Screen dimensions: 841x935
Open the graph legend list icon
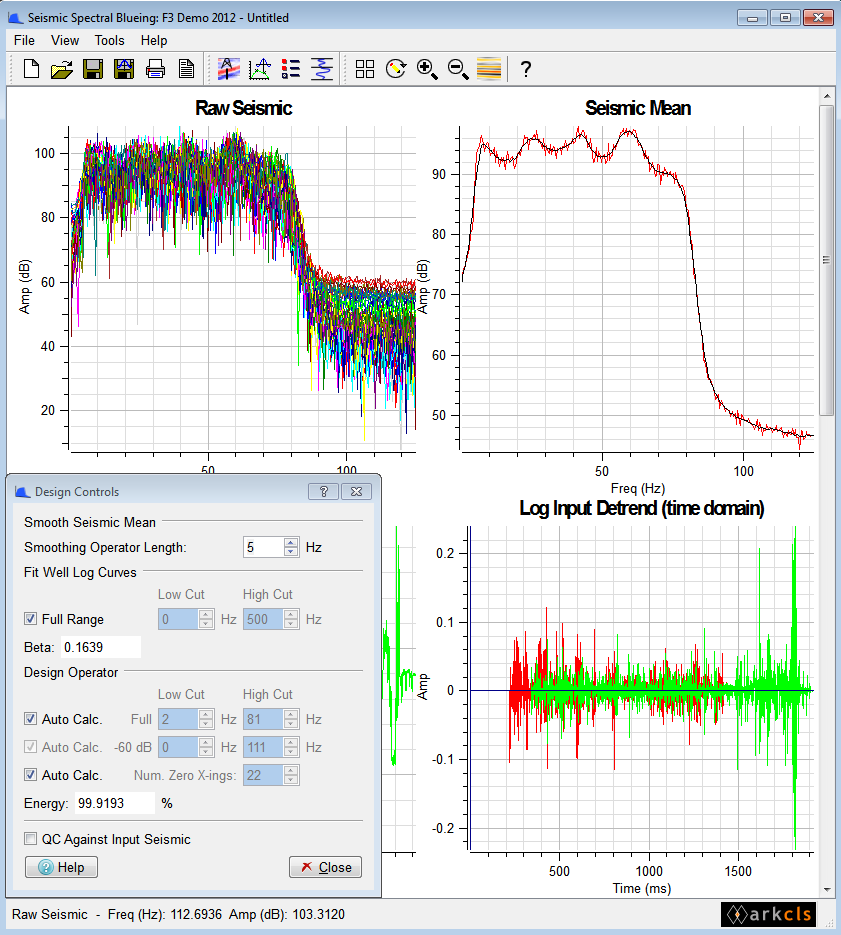click(292, 69)
